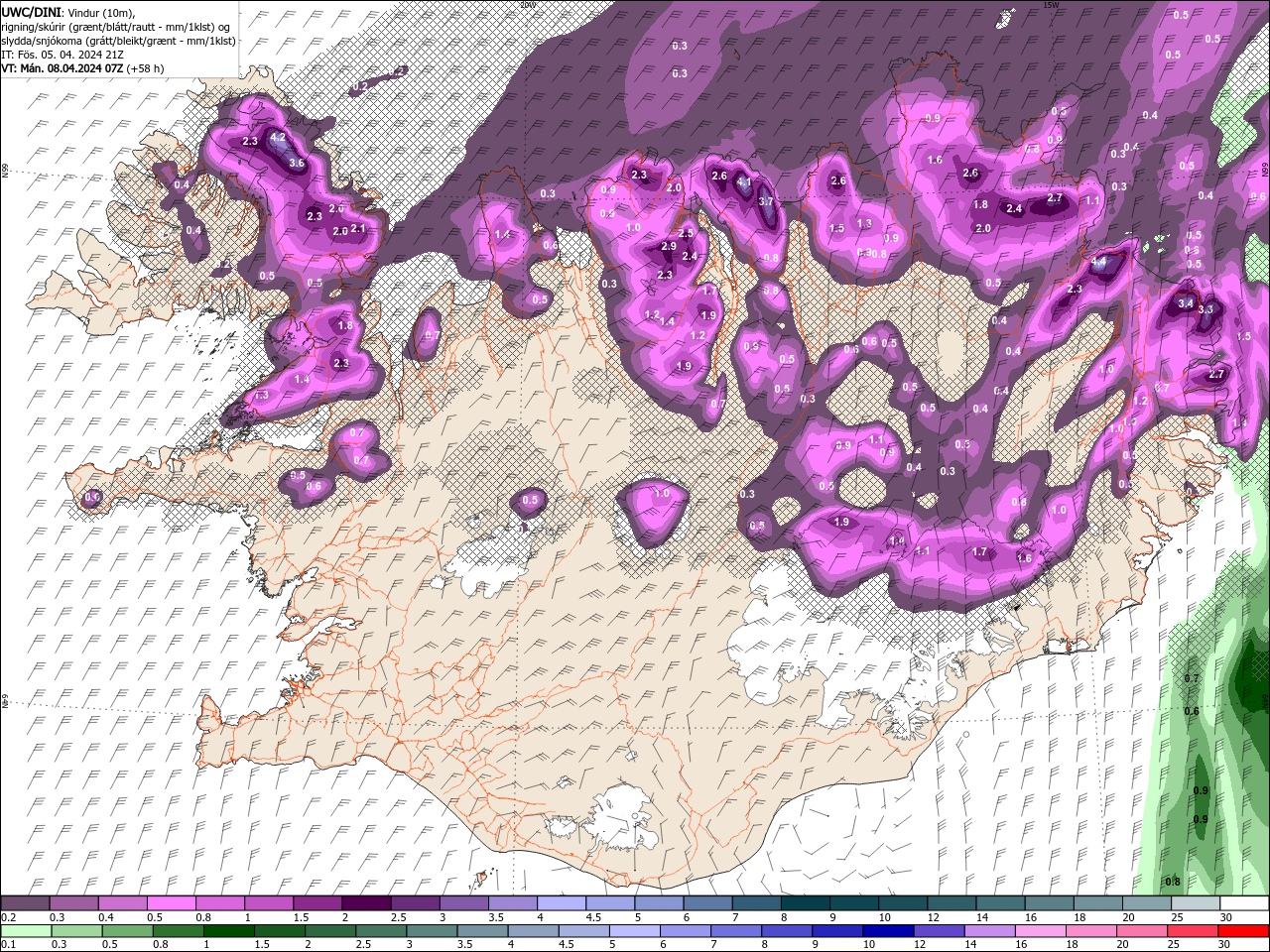Image resolution: width=1270 pixels, height=952 pixels.
Task: Click the violet 12 swatch in the rain scale
Action: point(938,931)
